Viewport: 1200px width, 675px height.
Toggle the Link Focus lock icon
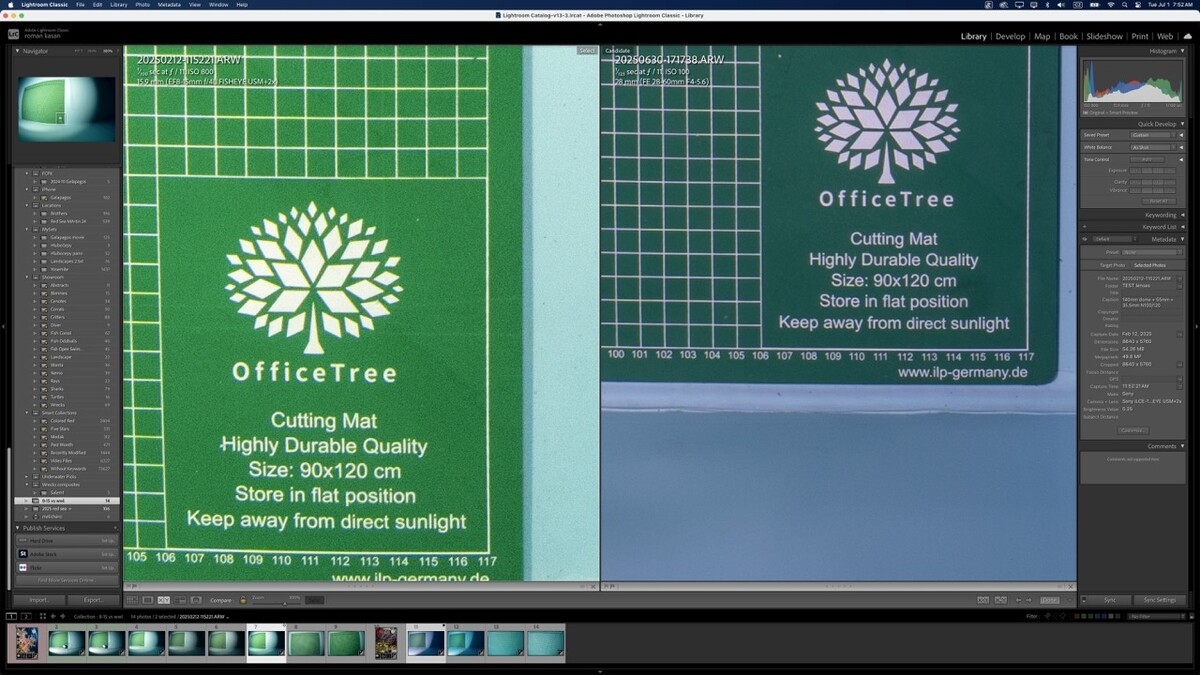(x=243, y=600)
